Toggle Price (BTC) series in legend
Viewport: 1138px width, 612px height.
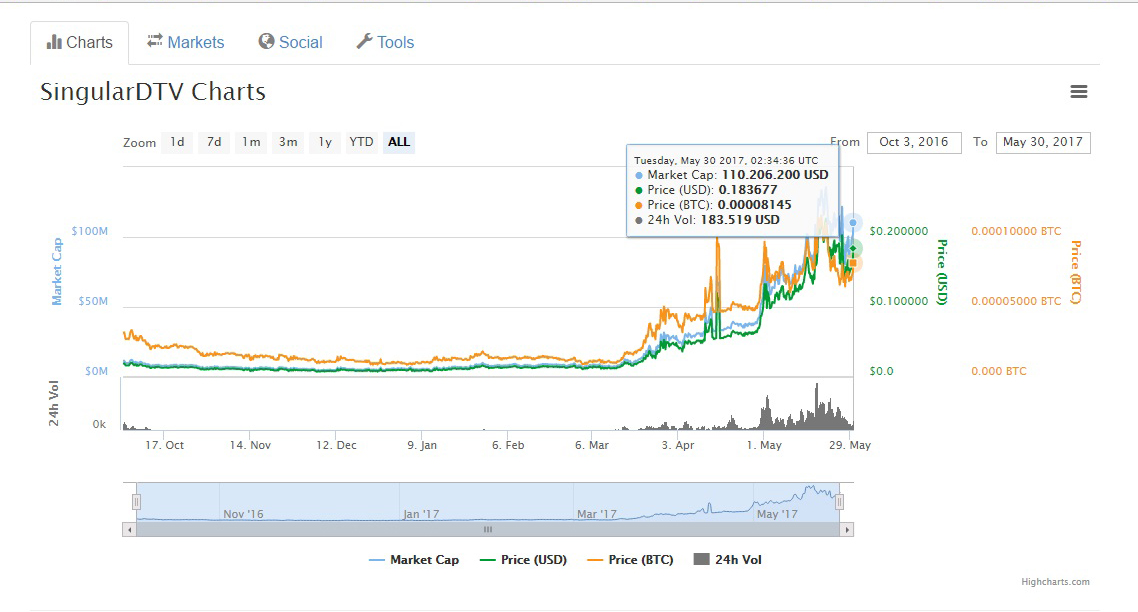pyautogui.click(x=631, y=560)
